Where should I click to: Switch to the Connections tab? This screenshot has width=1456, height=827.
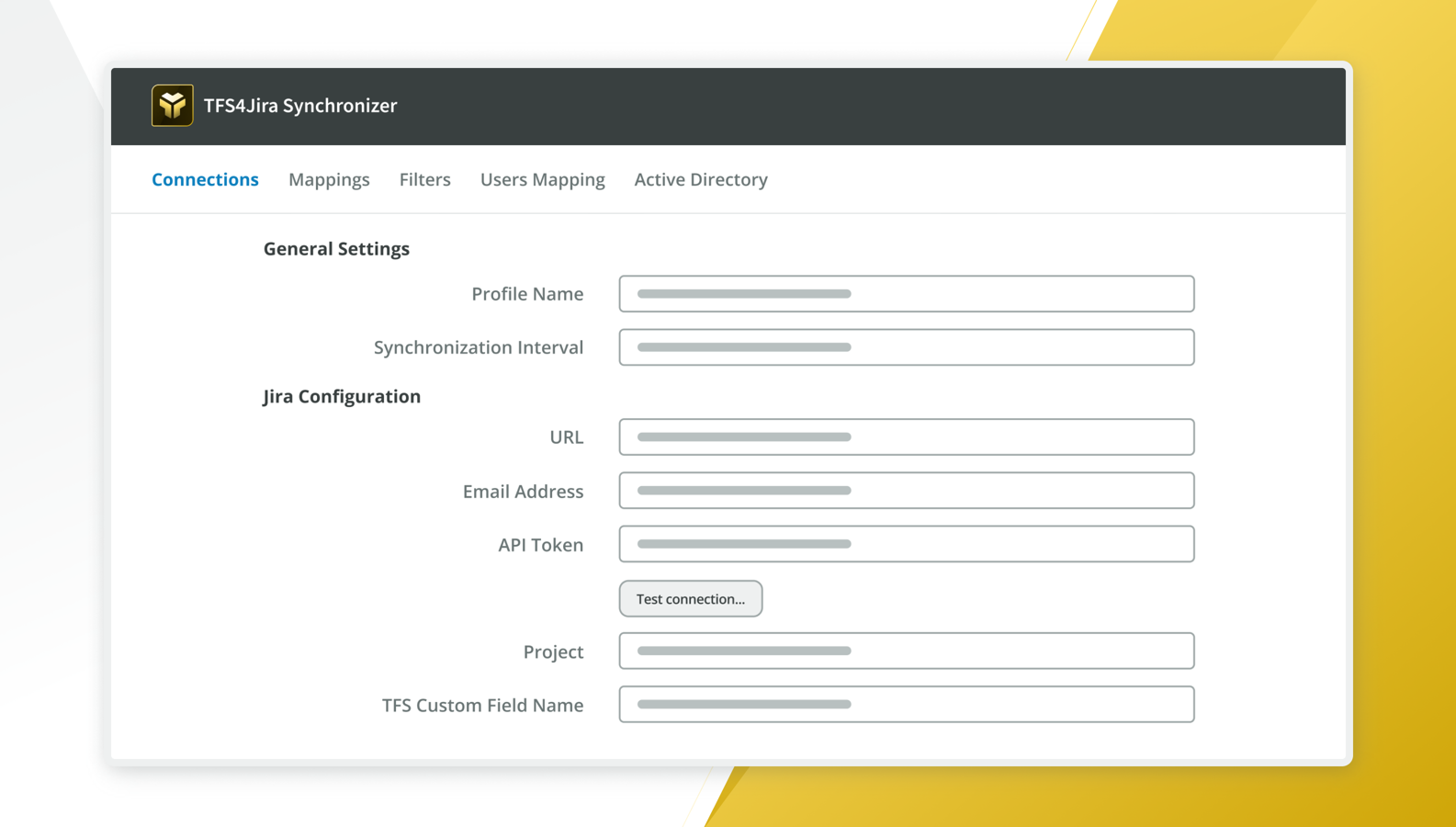[x=205, y=180]
